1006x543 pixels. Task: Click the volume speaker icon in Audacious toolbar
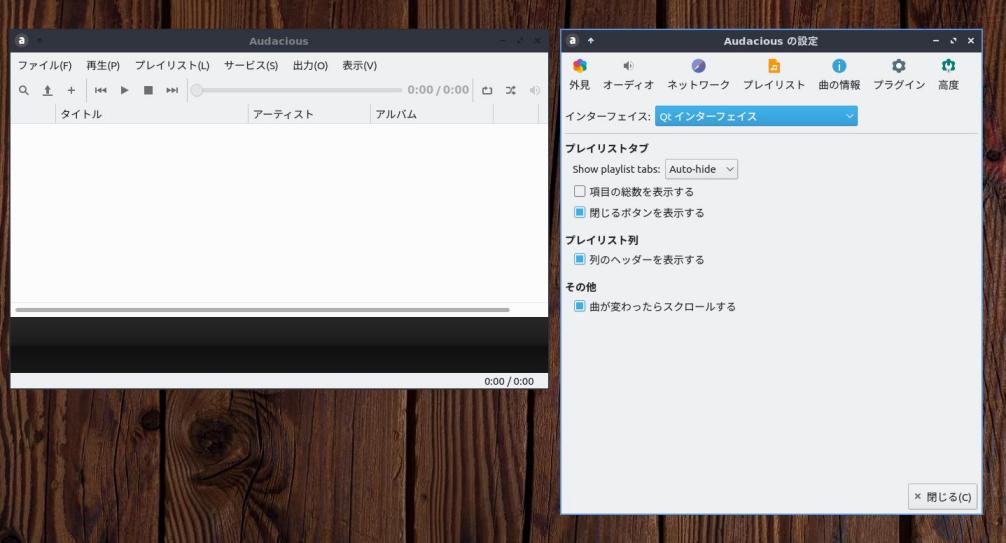534,90
